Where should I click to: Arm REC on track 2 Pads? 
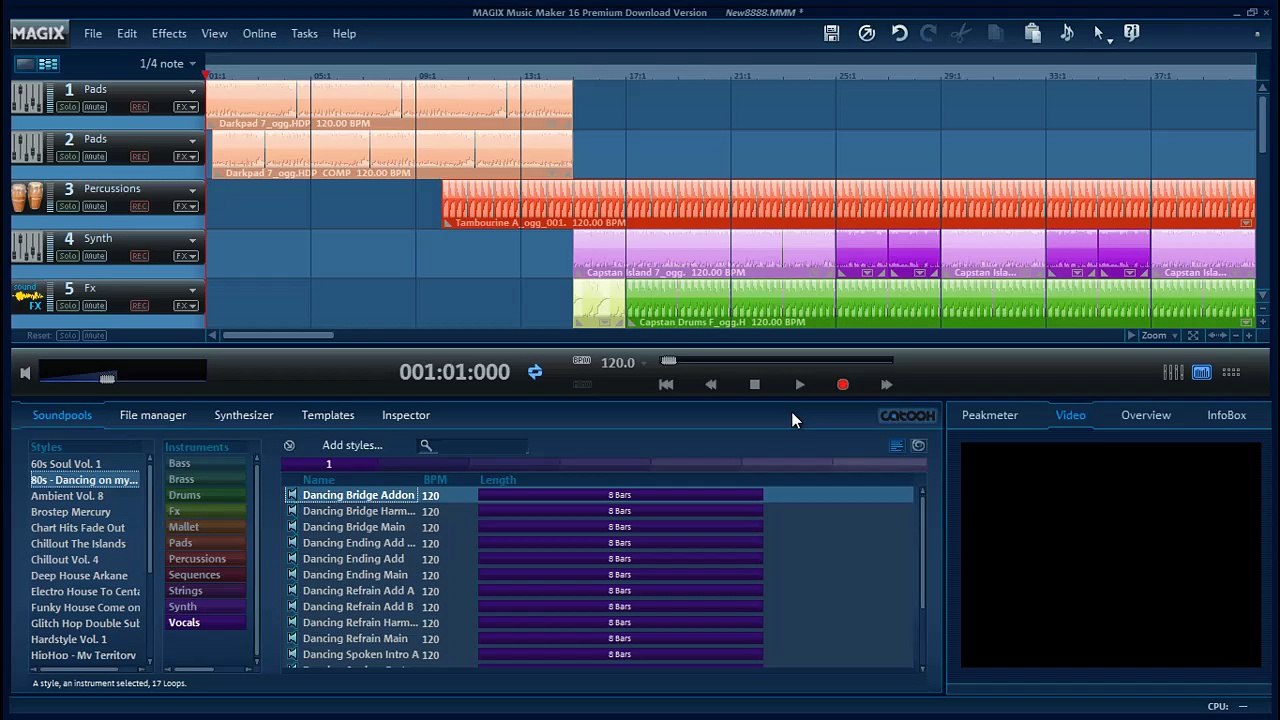coord(139,157)
